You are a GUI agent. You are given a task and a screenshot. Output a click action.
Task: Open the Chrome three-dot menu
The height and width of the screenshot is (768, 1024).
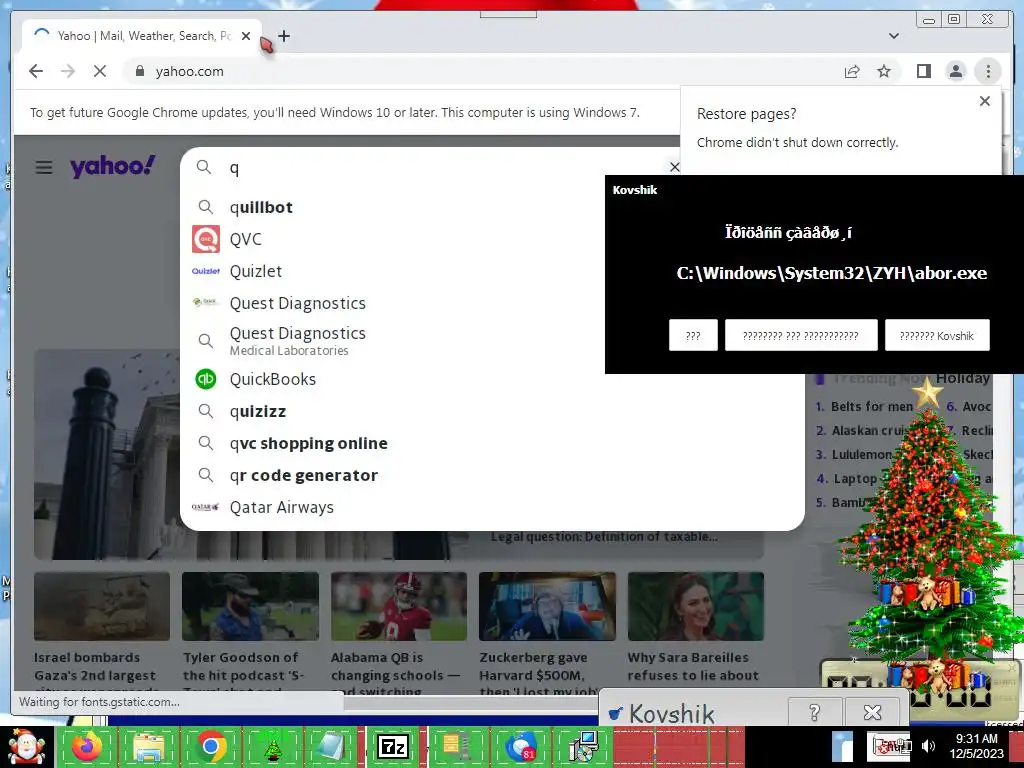(x=988, y=71)
